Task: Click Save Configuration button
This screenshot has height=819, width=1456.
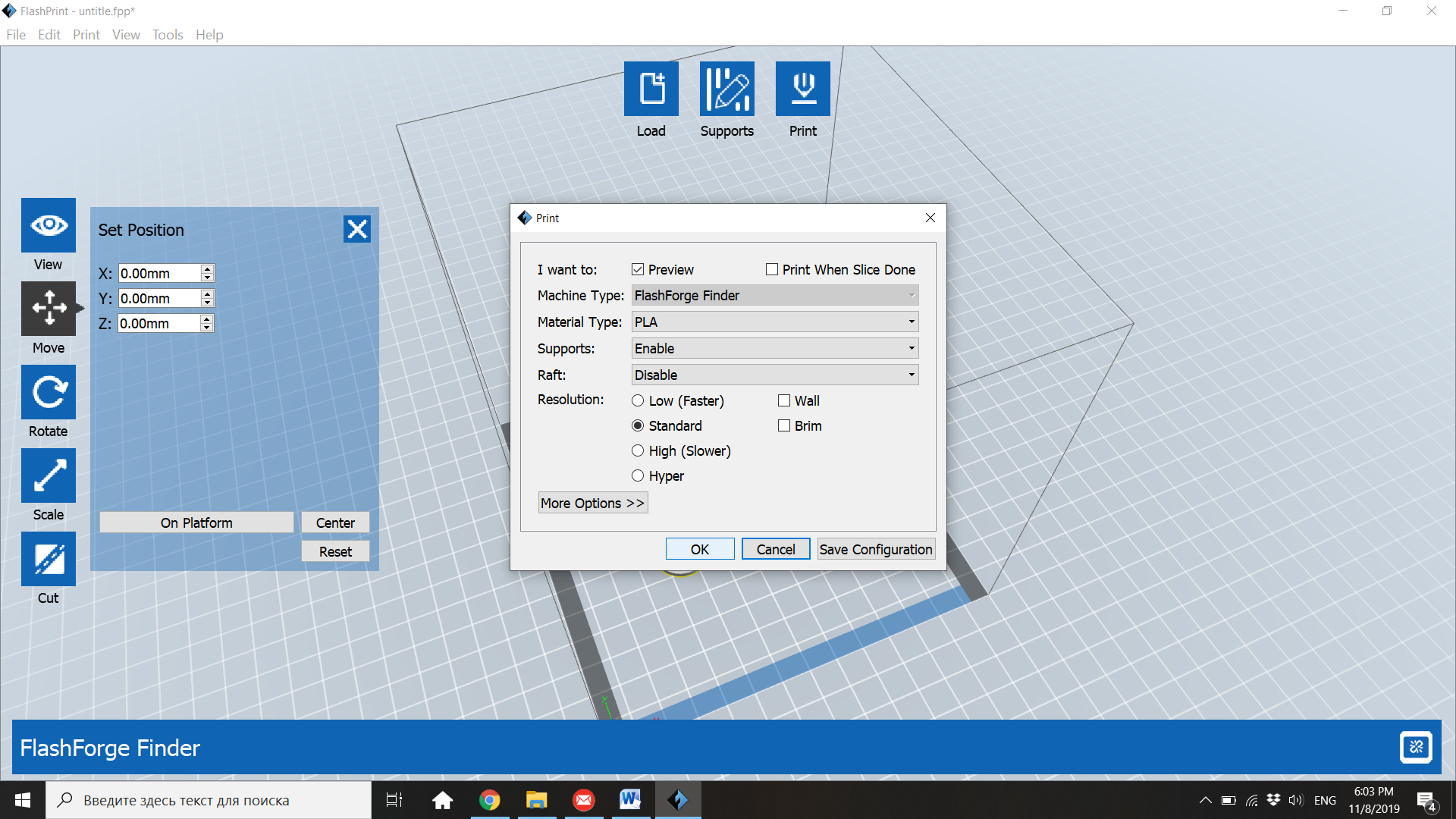Action: point(876,549)
